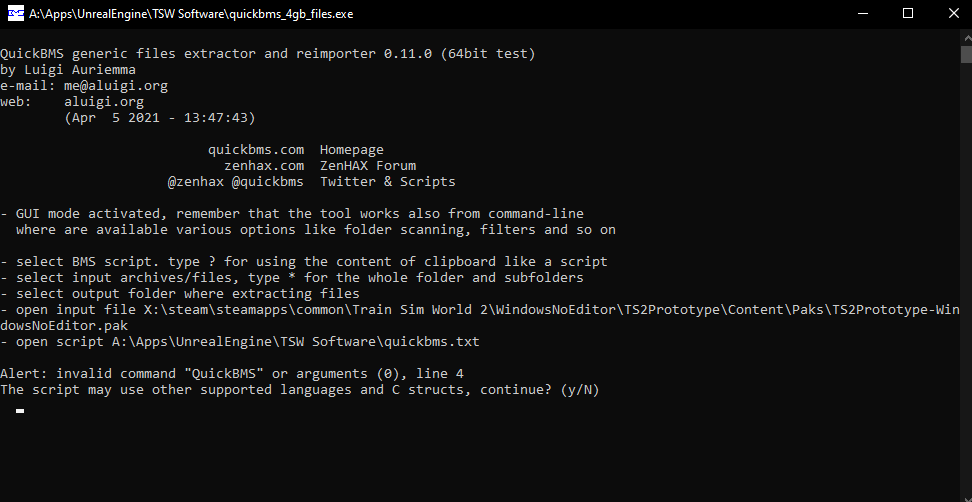Close the quickbms_4gb_files.exe window
The width and height of the screenshot is (972, 502).
pos(953,14)
